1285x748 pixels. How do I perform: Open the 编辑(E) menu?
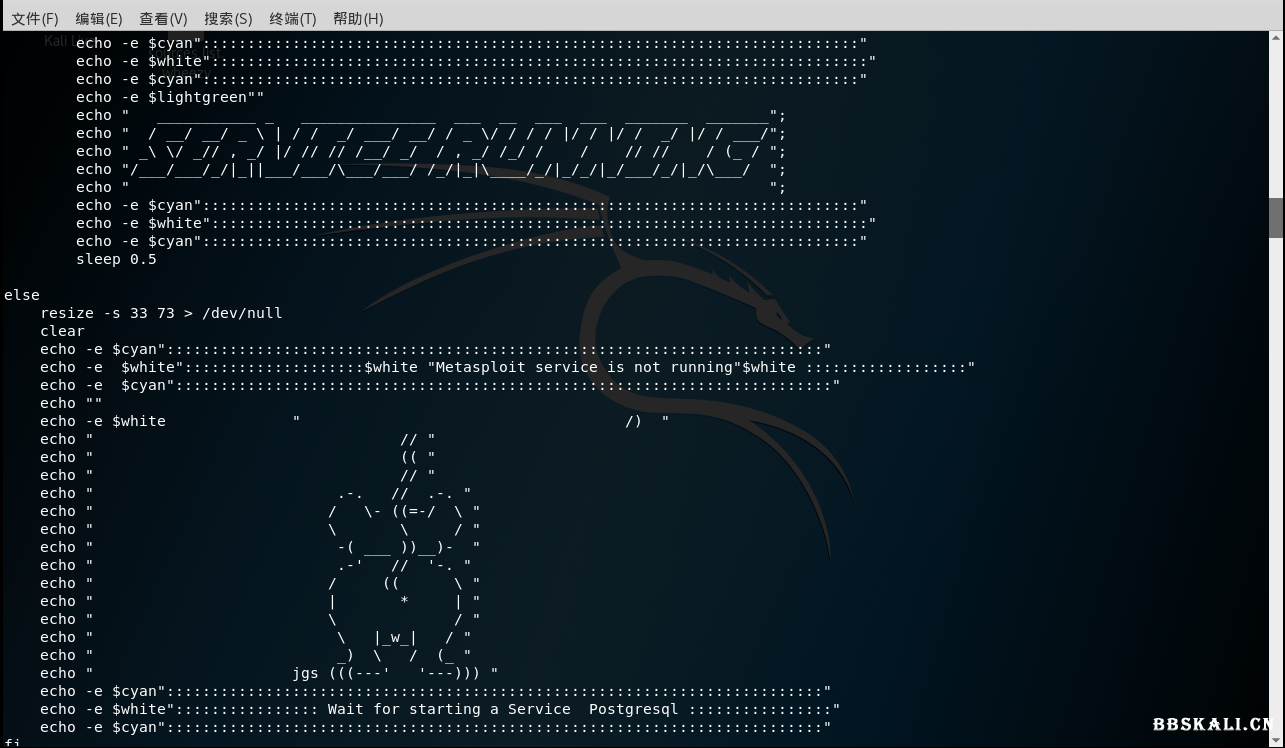(97, 18)
